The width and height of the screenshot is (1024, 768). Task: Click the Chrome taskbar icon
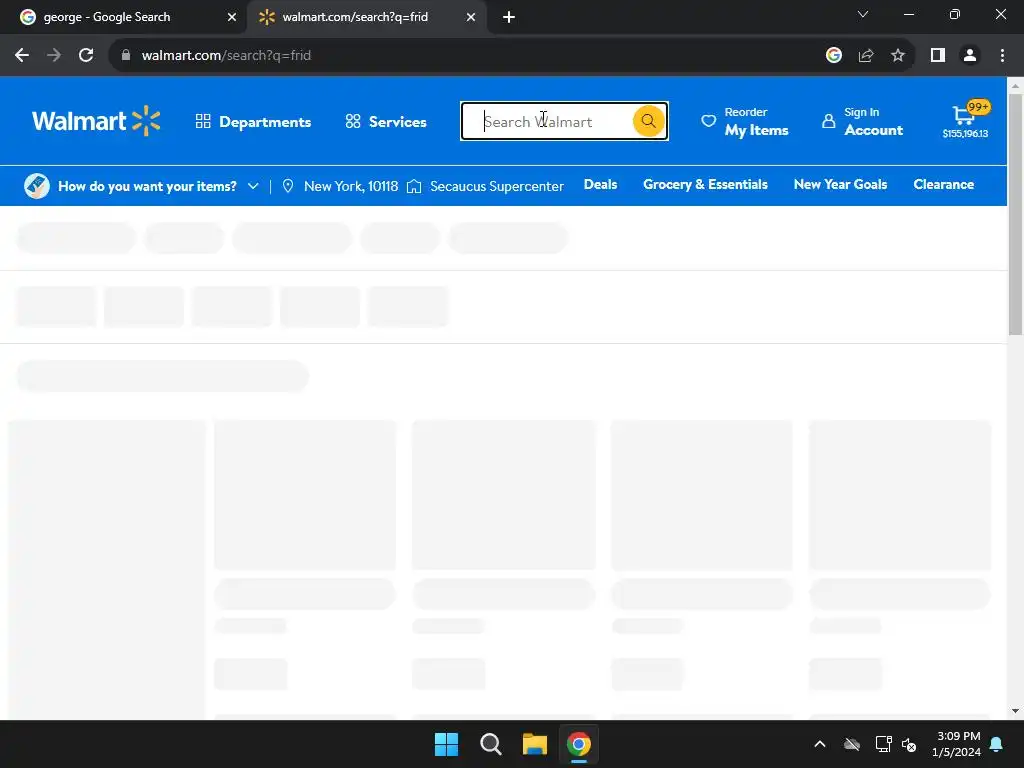point(579,744)
